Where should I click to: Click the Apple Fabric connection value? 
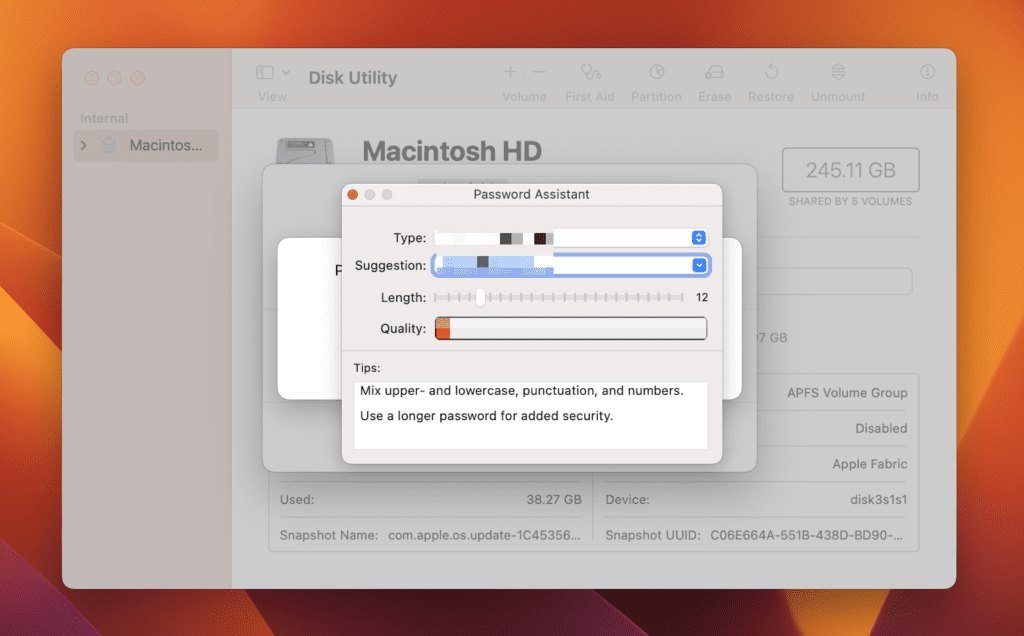(869, 464)
